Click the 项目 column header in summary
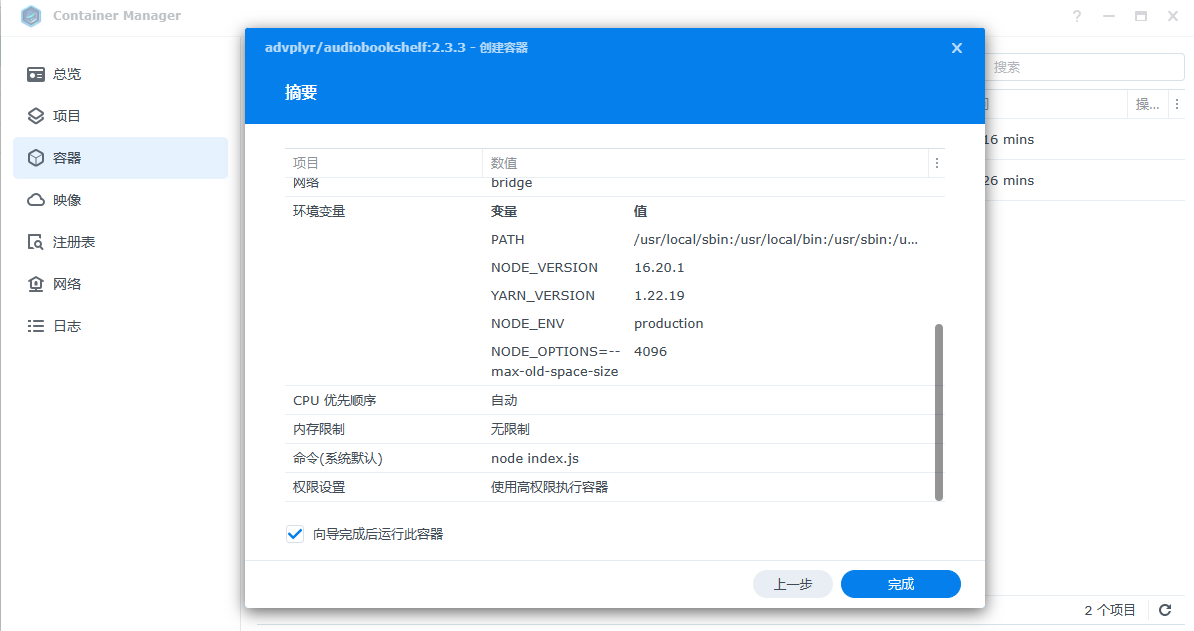The width and height of the screenshot is (1194, 631). (x=306, y=163)
